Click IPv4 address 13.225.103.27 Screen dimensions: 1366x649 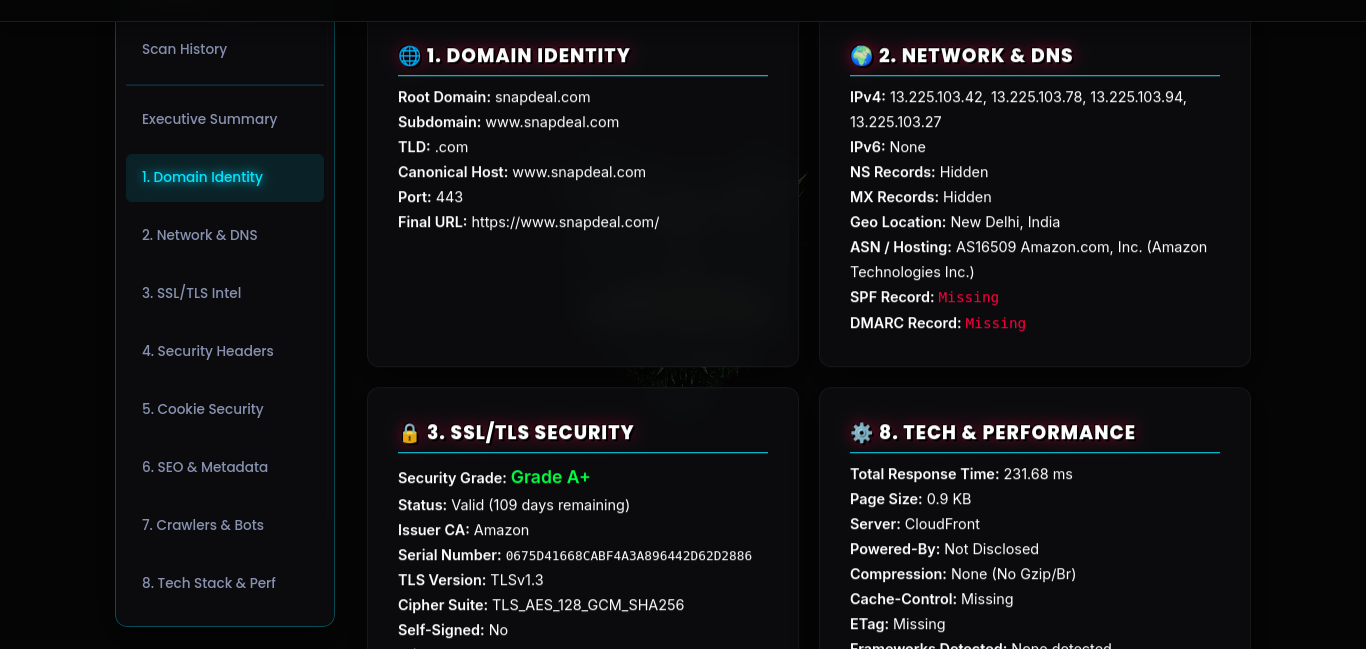pos(896,122)
